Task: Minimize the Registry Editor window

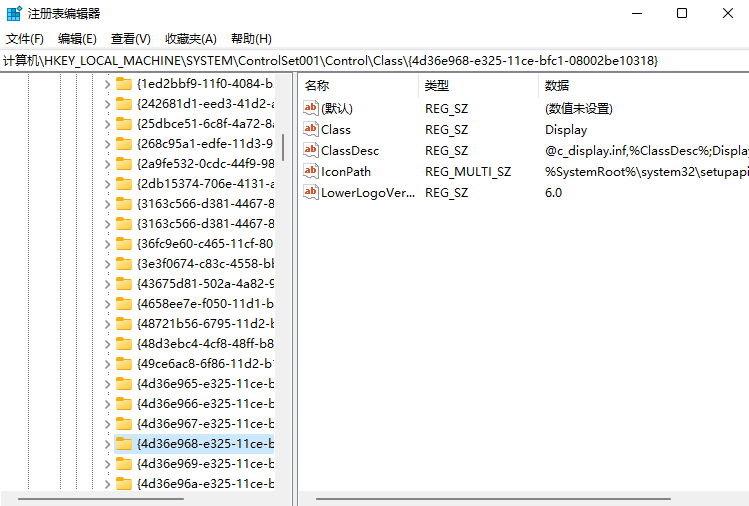Action: 637,13
